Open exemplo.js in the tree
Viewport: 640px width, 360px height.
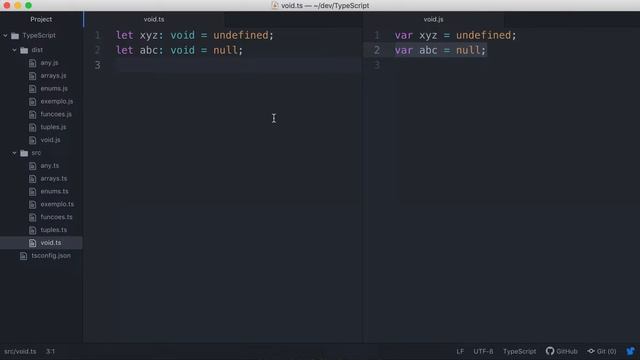click(57, 102)
